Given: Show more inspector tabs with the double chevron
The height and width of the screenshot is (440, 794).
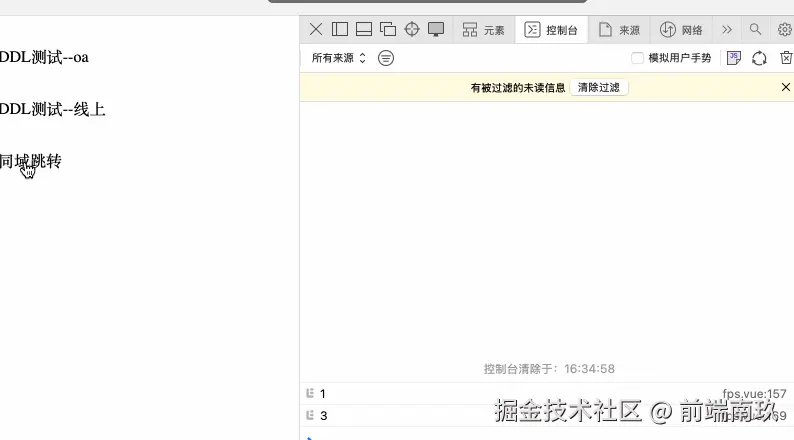Looking at the screenshot, I should [727, 30].
